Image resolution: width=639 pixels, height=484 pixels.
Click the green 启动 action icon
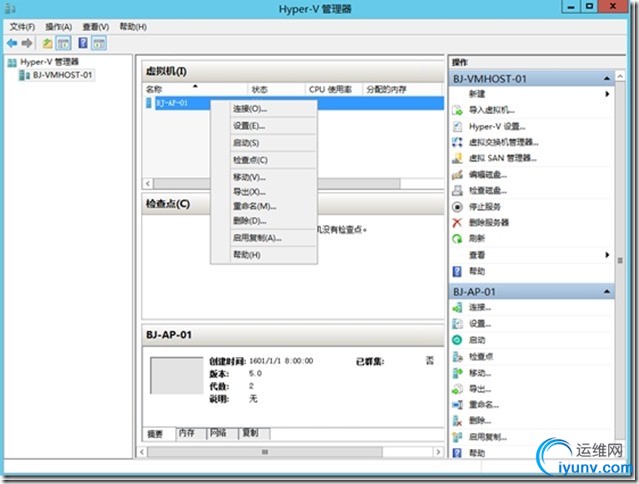click(x=457, y=340)
